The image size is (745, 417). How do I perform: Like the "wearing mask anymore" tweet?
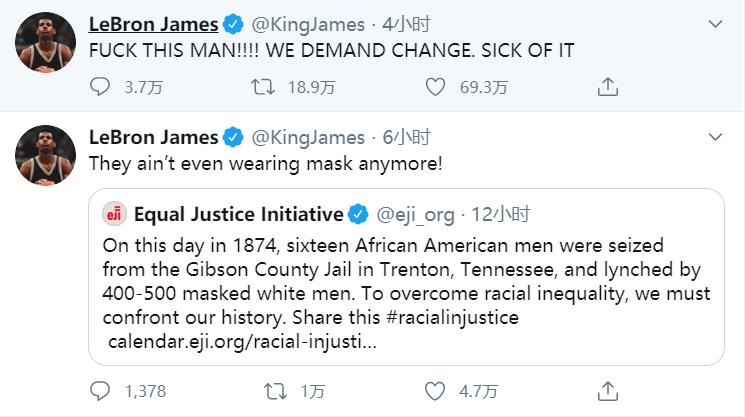click(x=434, y=390)
